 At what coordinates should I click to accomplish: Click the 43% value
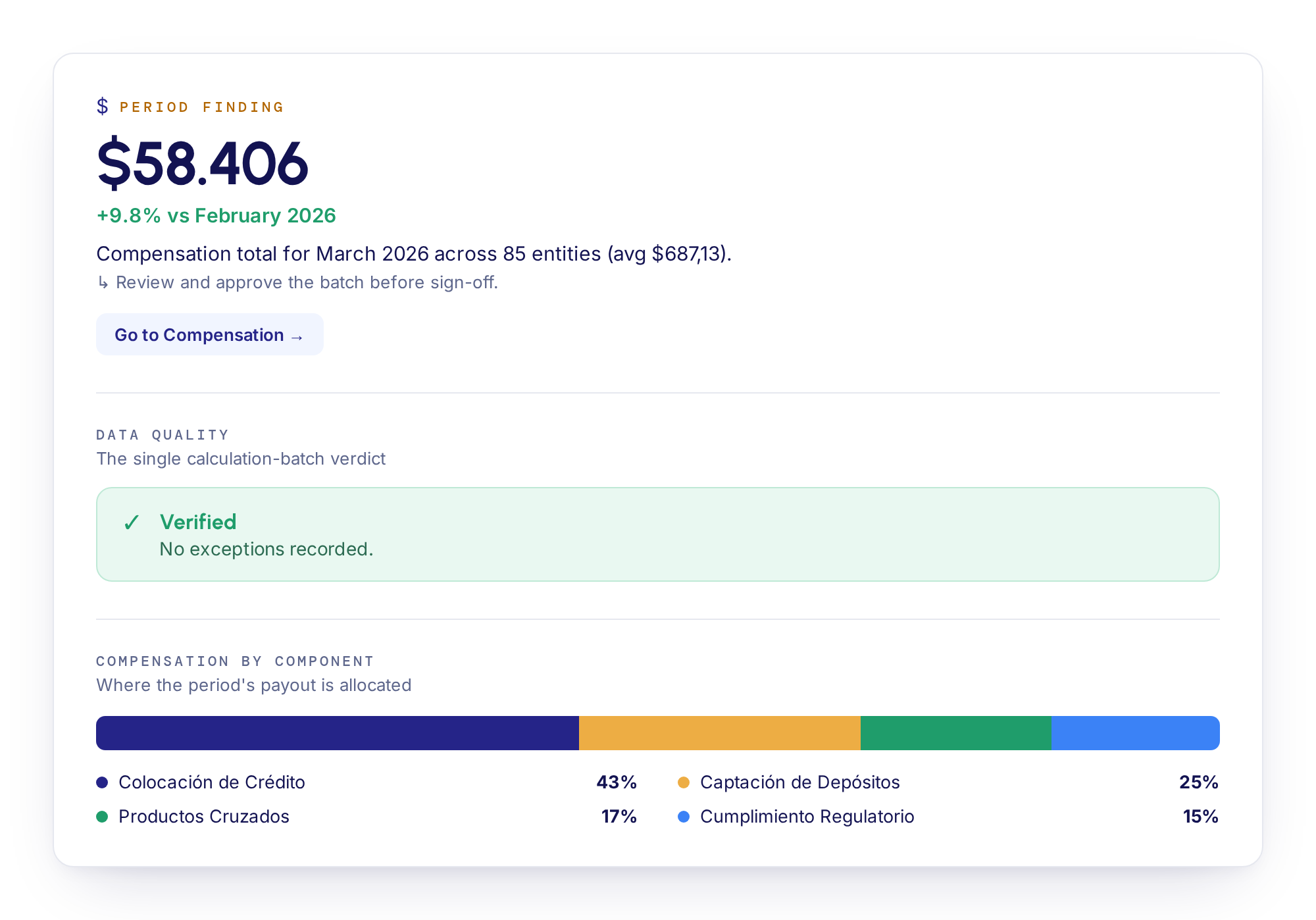point(617,782)
